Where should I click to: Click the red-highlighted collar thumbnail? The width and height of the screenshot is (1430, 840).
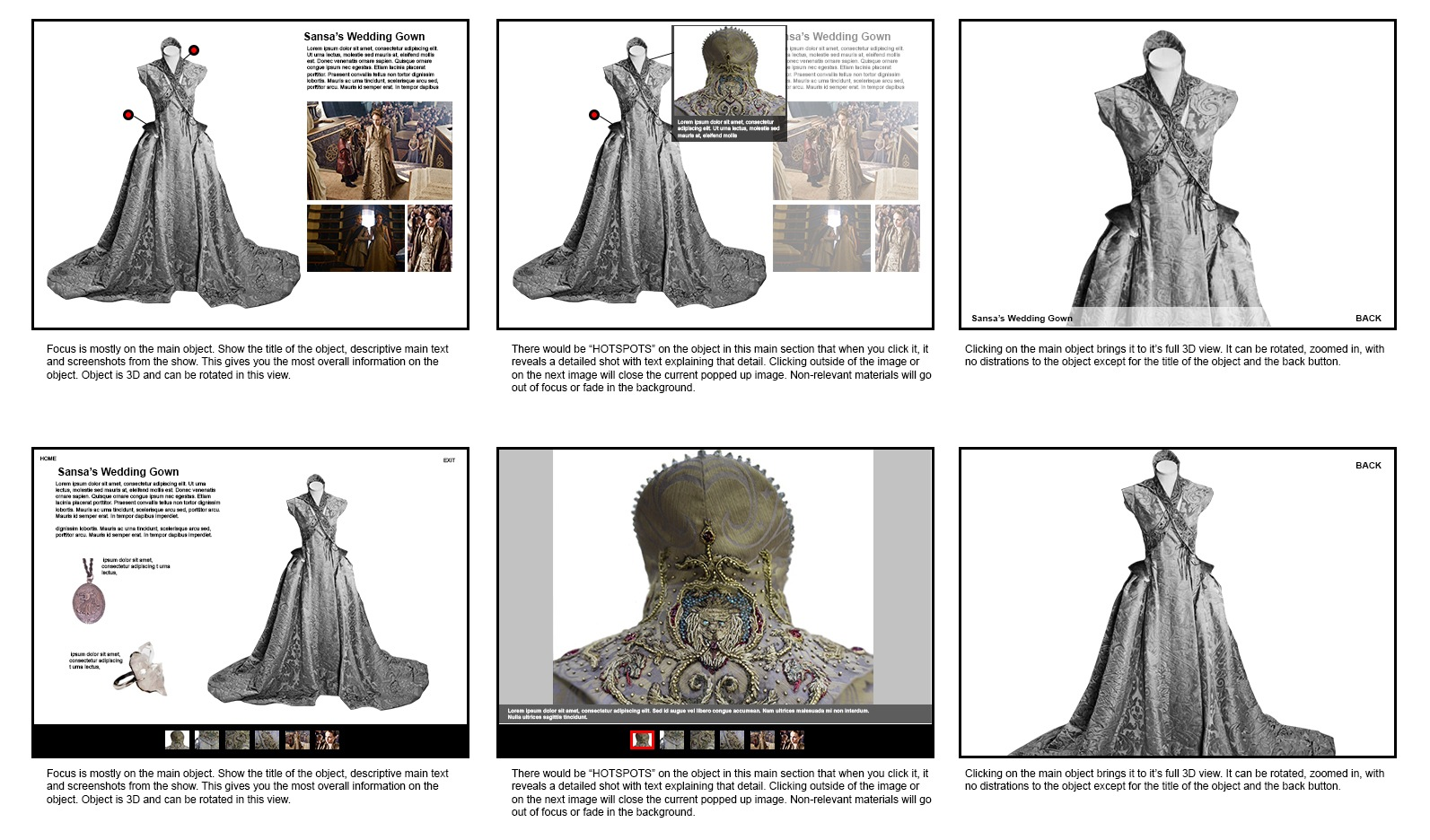pyautogui.click(x=642, y=739)
